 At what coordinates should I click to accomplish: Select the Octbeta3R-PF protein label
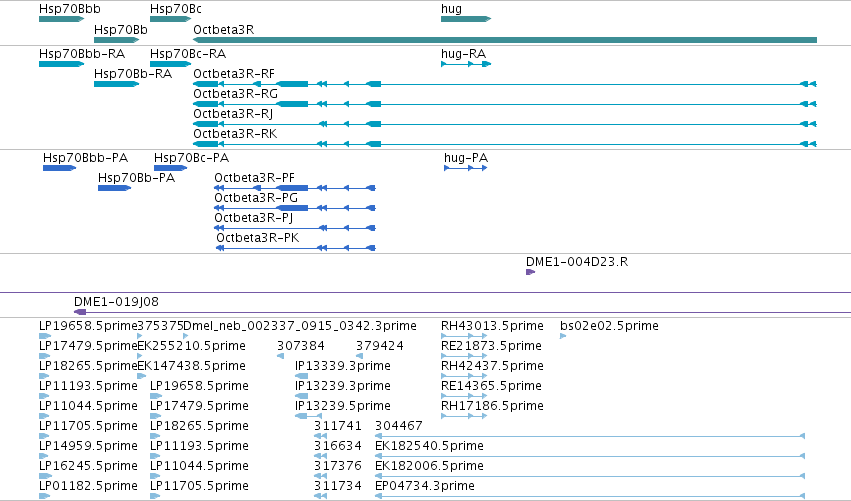255,178
